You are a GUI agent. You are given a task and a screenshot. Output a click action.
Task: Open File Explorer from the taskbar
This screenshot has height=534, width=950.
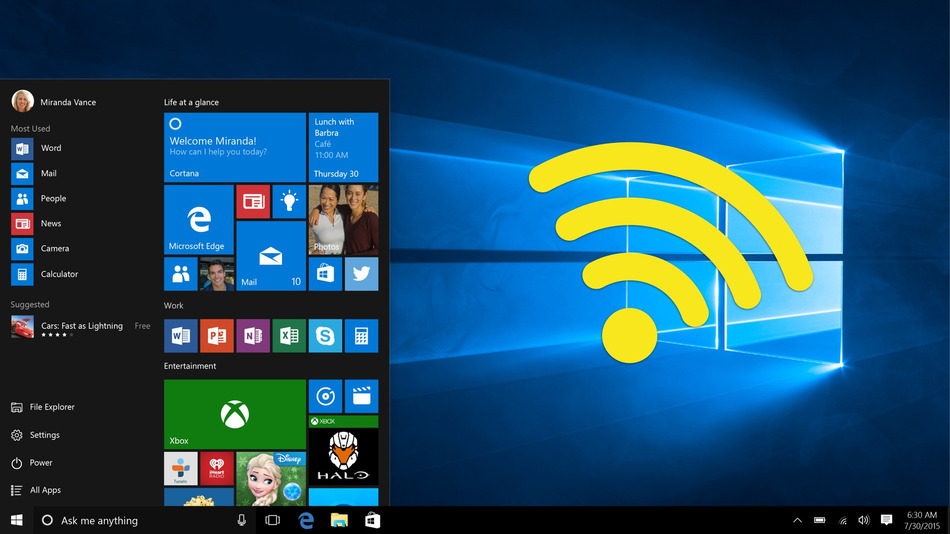coord(339,520)
